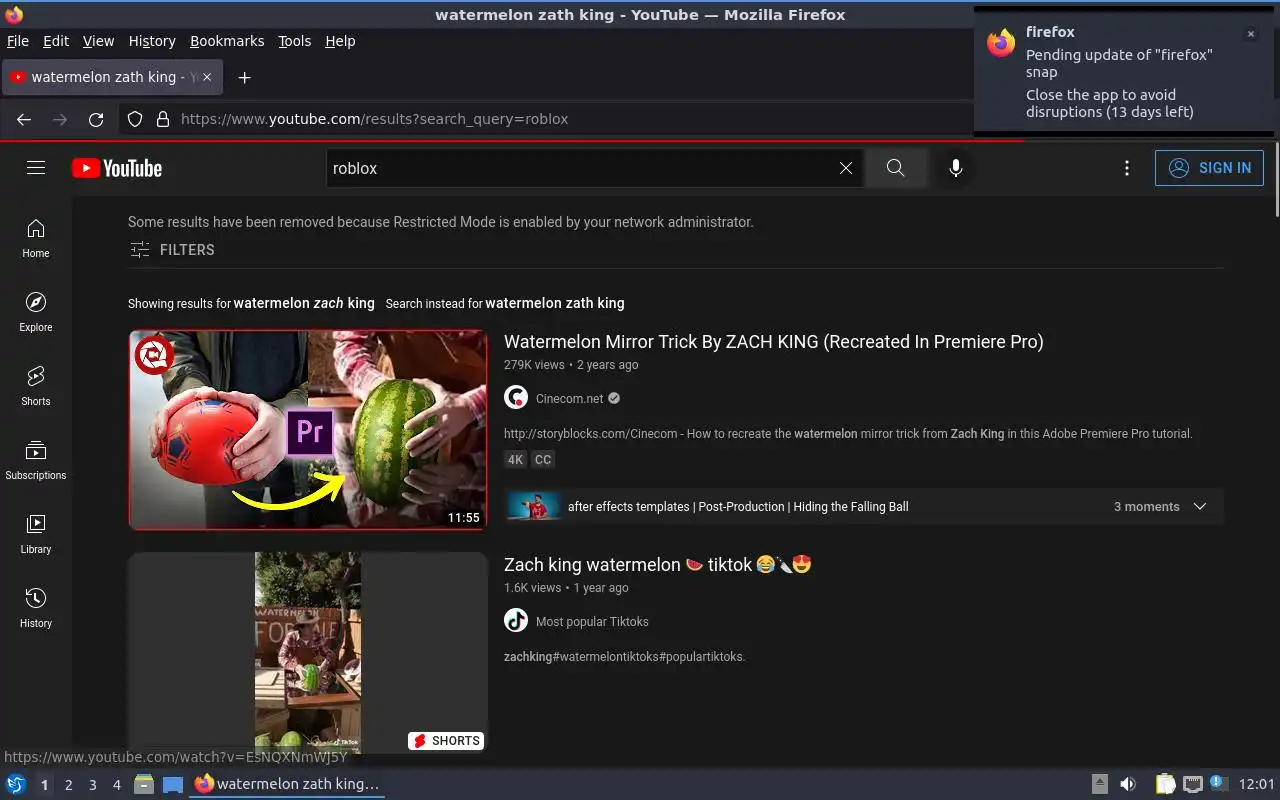Click the shield tracking protection icon
Image resolution: width=1280 pixels, height=800 pixels.
135,119
